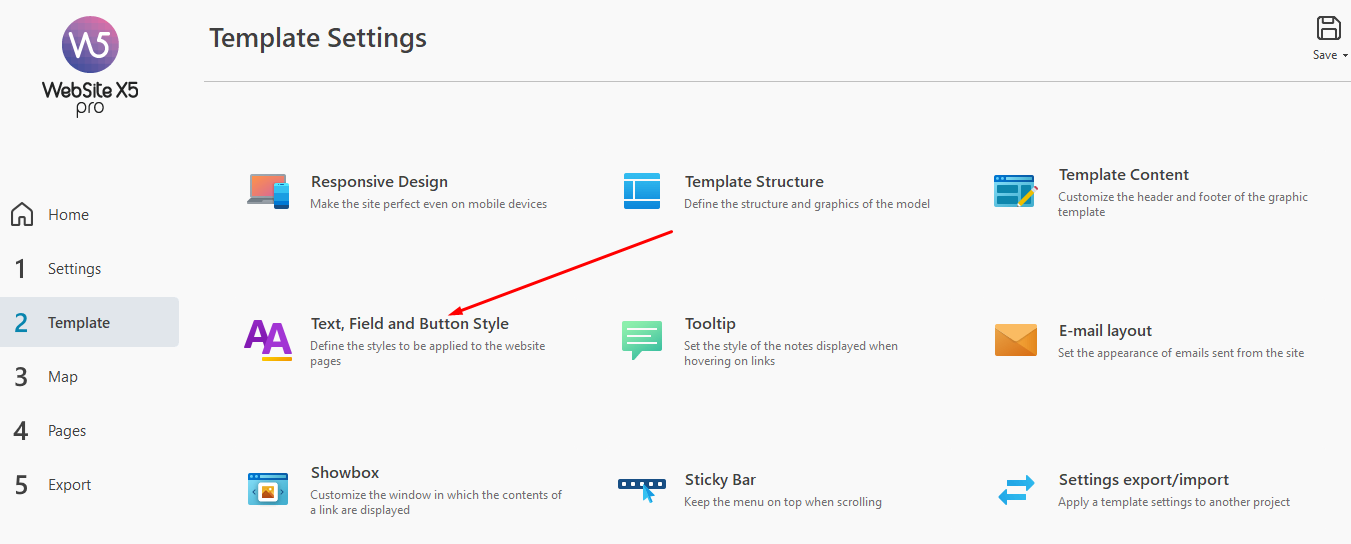This screenshot has height=544, width=1351.
Task: Click the Save floppy disk icon
Action: click(1328, 28)
